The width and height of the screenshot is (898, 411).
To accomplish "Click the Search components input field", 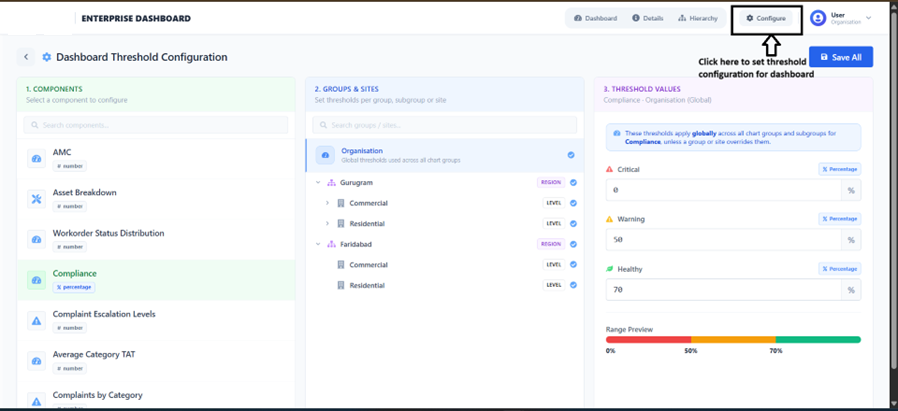I will 155,125.
